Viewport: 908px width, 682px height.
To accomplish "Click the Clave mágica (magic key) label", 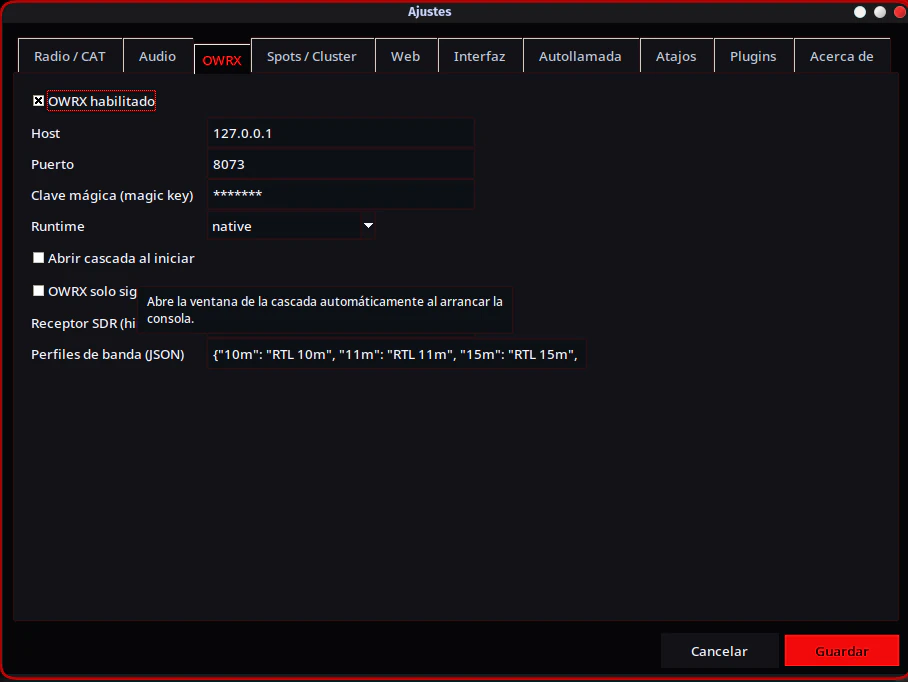I will tap(112, 196).
